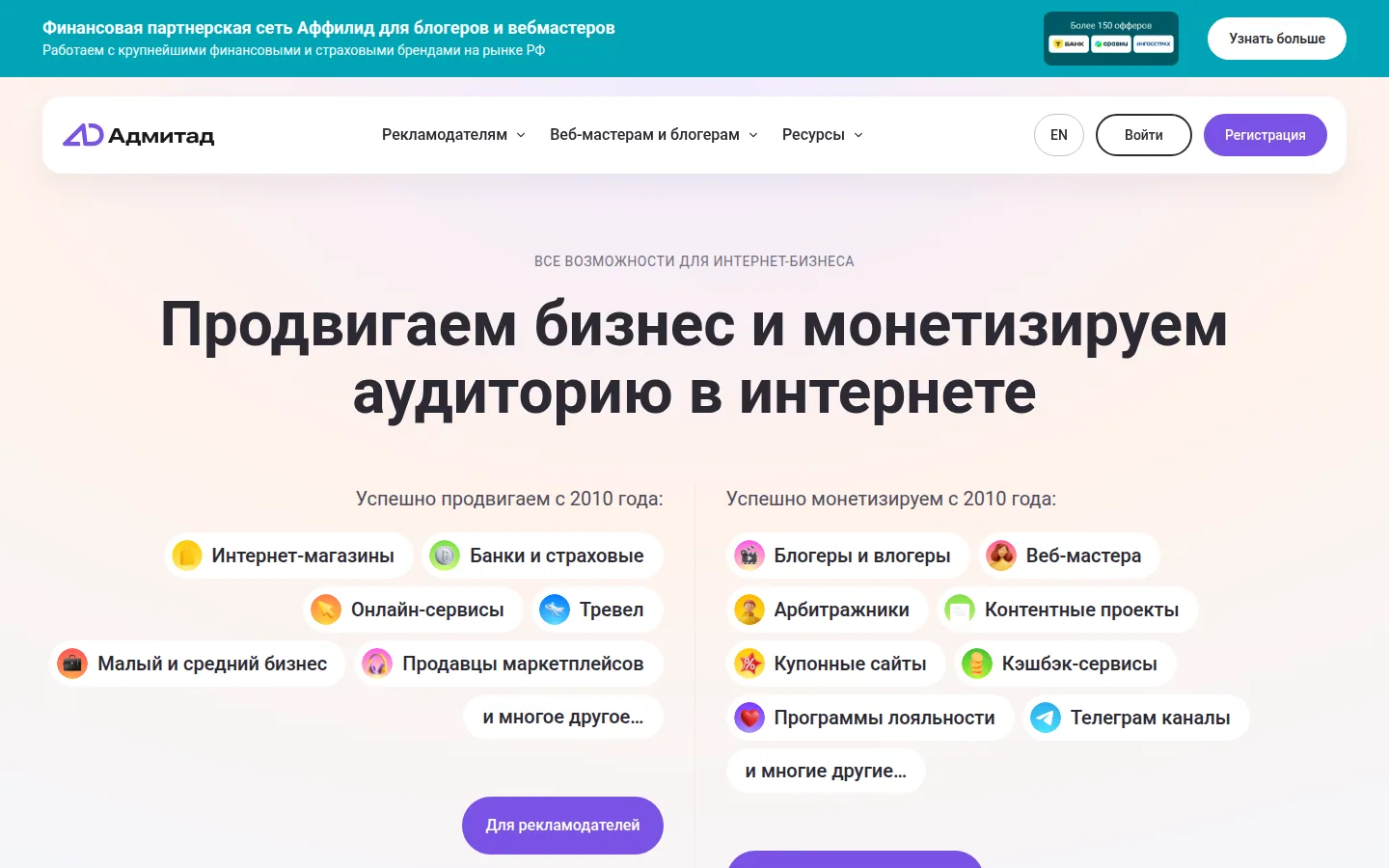The height and width of the screenshot is (868, 1389).
Task: Click the Купонные сайты percent icon
Action: pos(749,664)
